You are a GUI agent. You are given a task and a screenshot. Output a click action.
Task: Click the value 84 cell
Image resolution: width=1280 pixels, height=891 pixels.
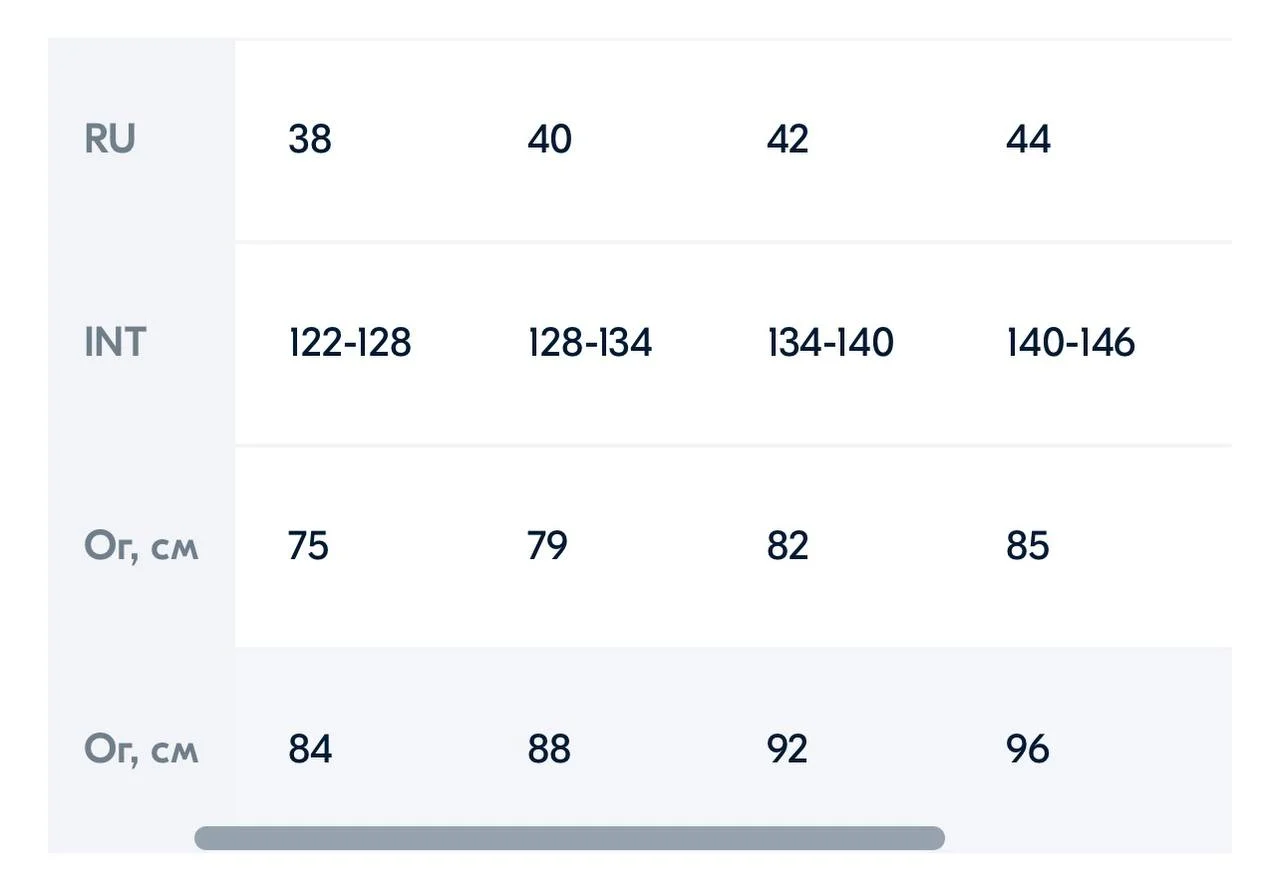coord(310,749)
